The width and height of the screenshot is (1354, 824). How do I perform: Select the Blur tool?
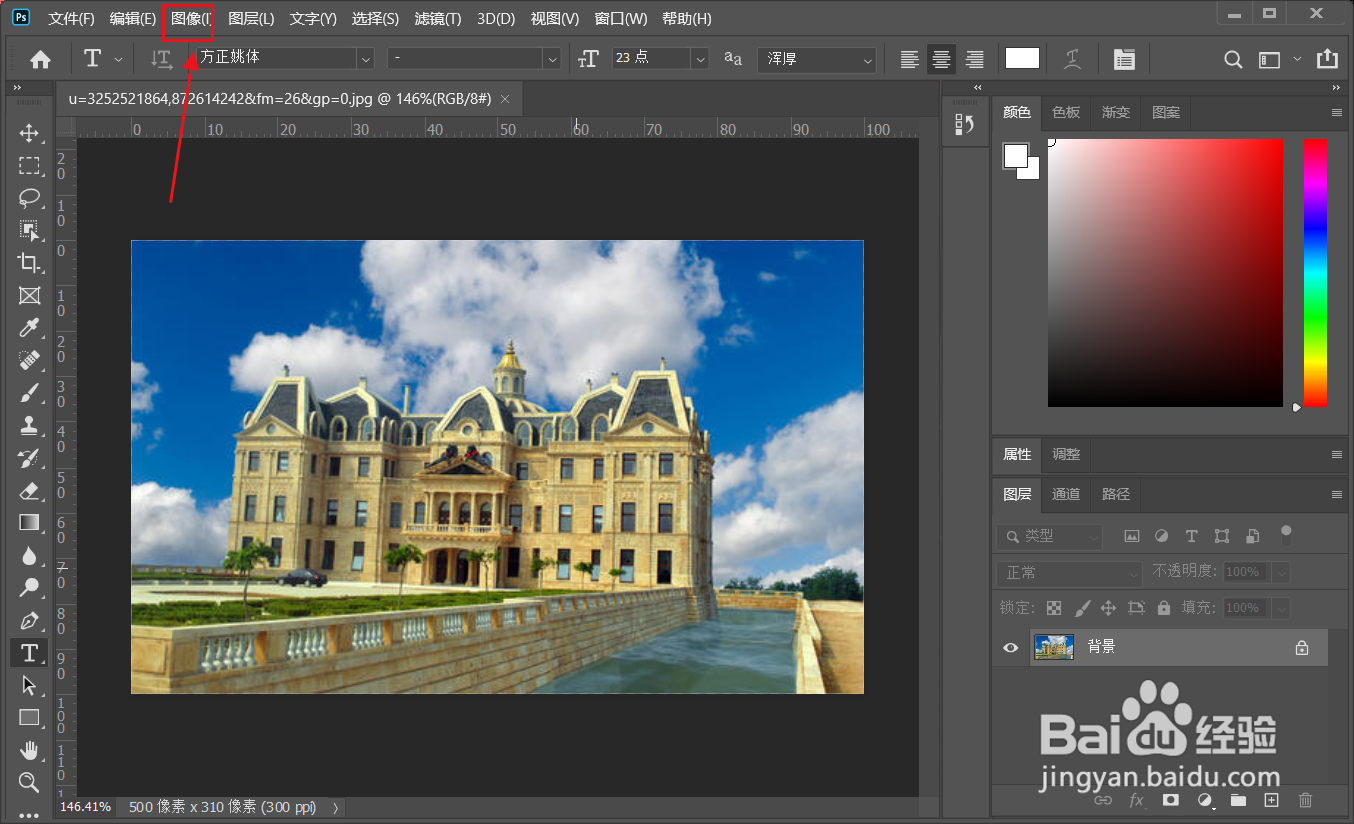(29, 555)
